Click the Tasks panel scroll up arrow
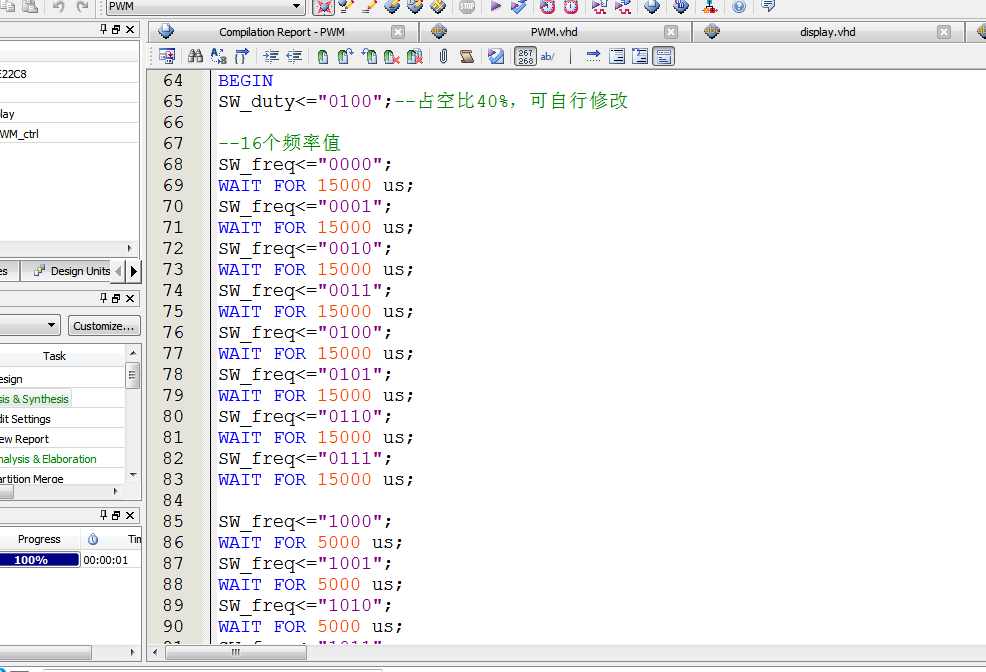Viewport: 986px width, 672px height. tap(133, 353)
